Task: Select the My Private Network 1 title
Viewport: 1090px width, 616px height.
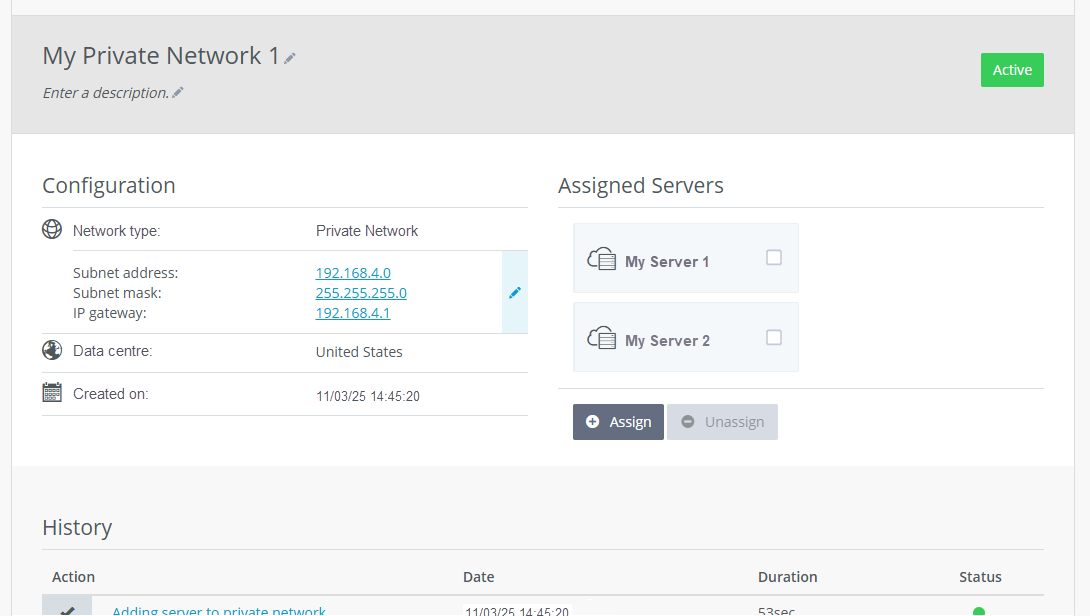Action: [161, 56]
